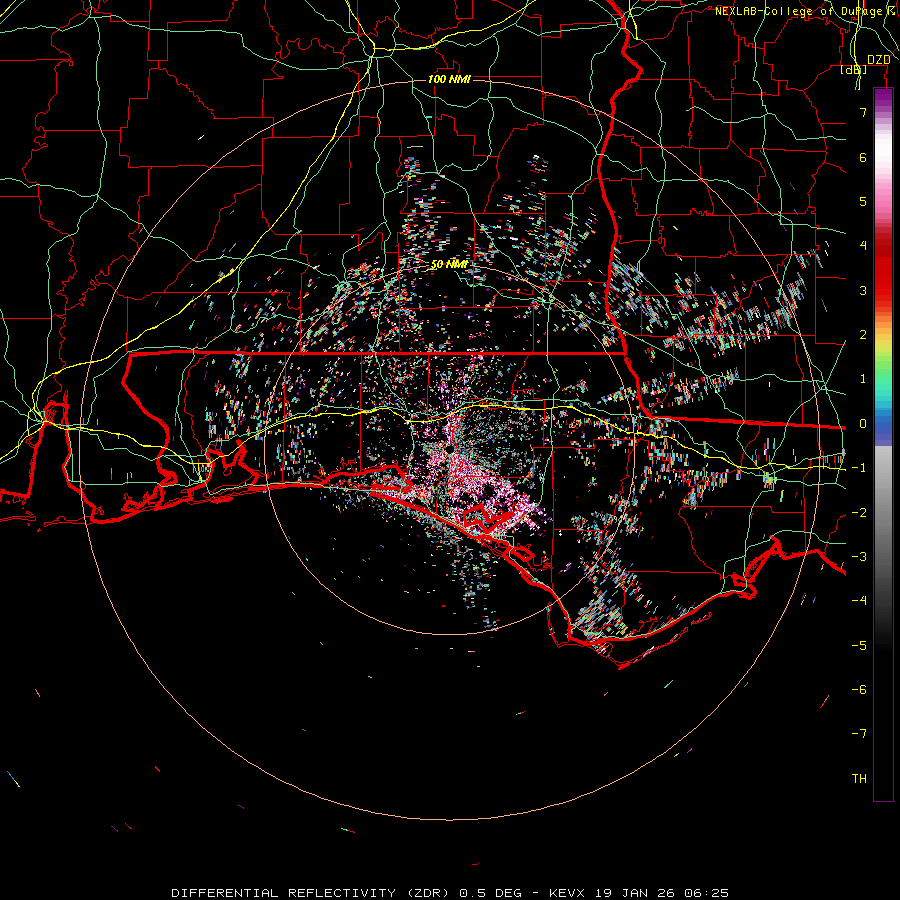Select the positive 1 scale label

point(863,379)
